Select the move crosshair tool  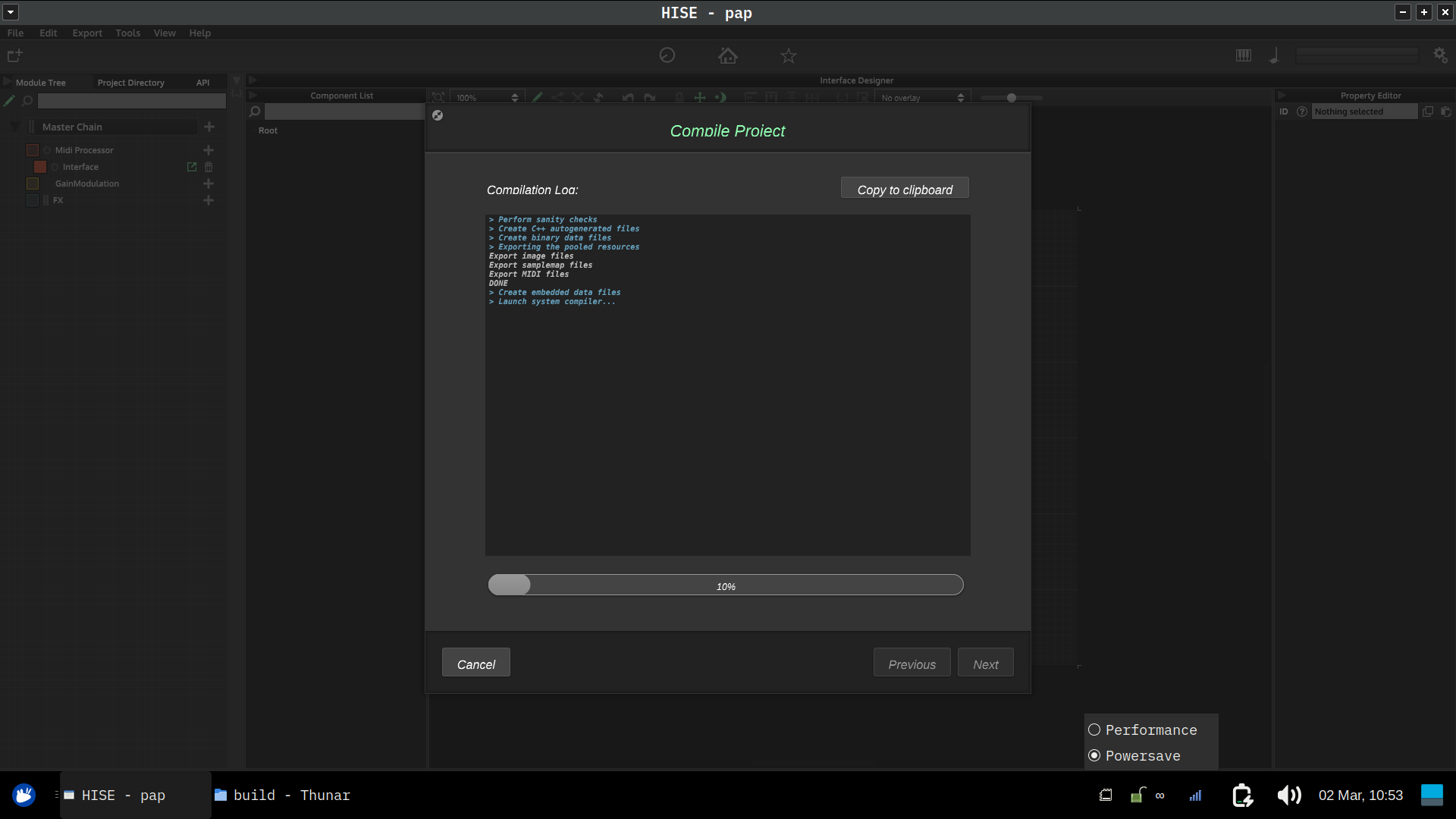pyautogui.click(x=700, y=98)
